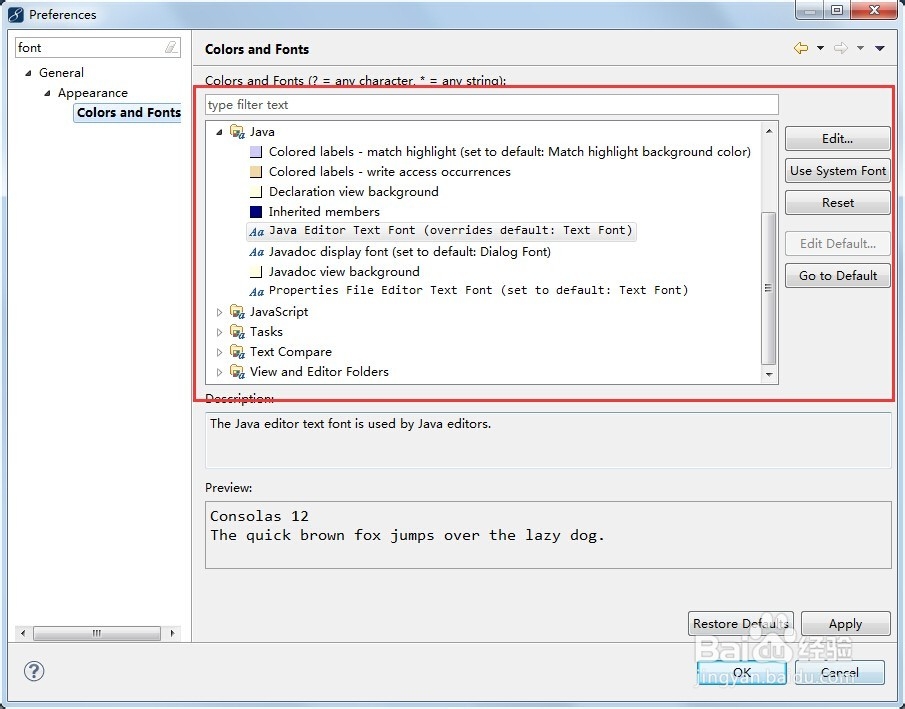Click the Preferences window title icon

16,14
